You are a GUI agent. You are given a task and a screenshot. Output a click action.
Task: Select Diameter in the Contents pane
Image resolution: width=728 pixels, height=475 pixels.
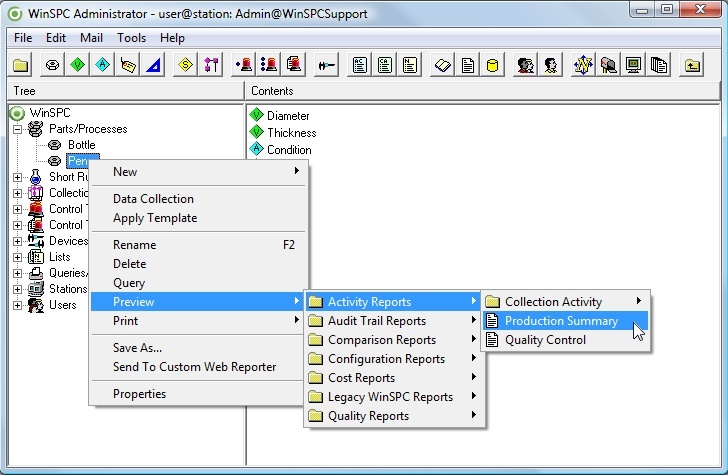point(280,116)
